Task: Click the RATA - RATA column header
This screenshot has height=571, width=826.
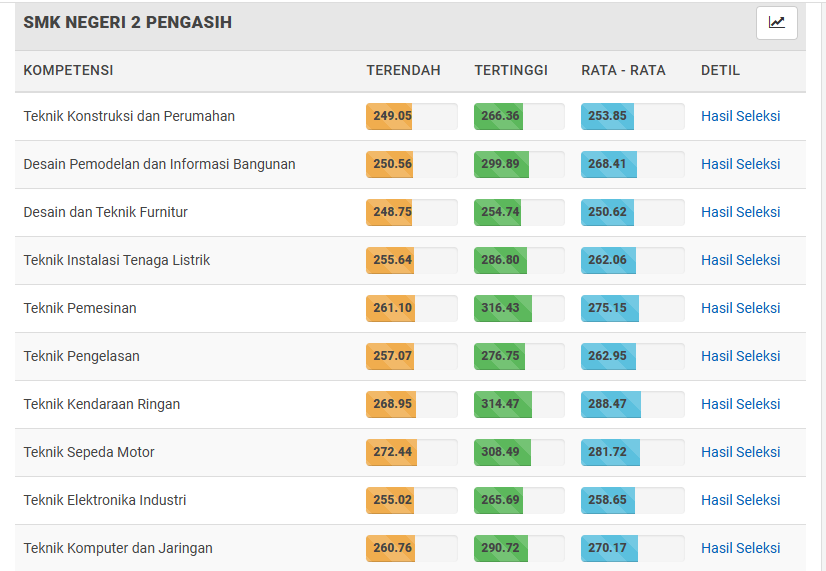Action: 623,70
